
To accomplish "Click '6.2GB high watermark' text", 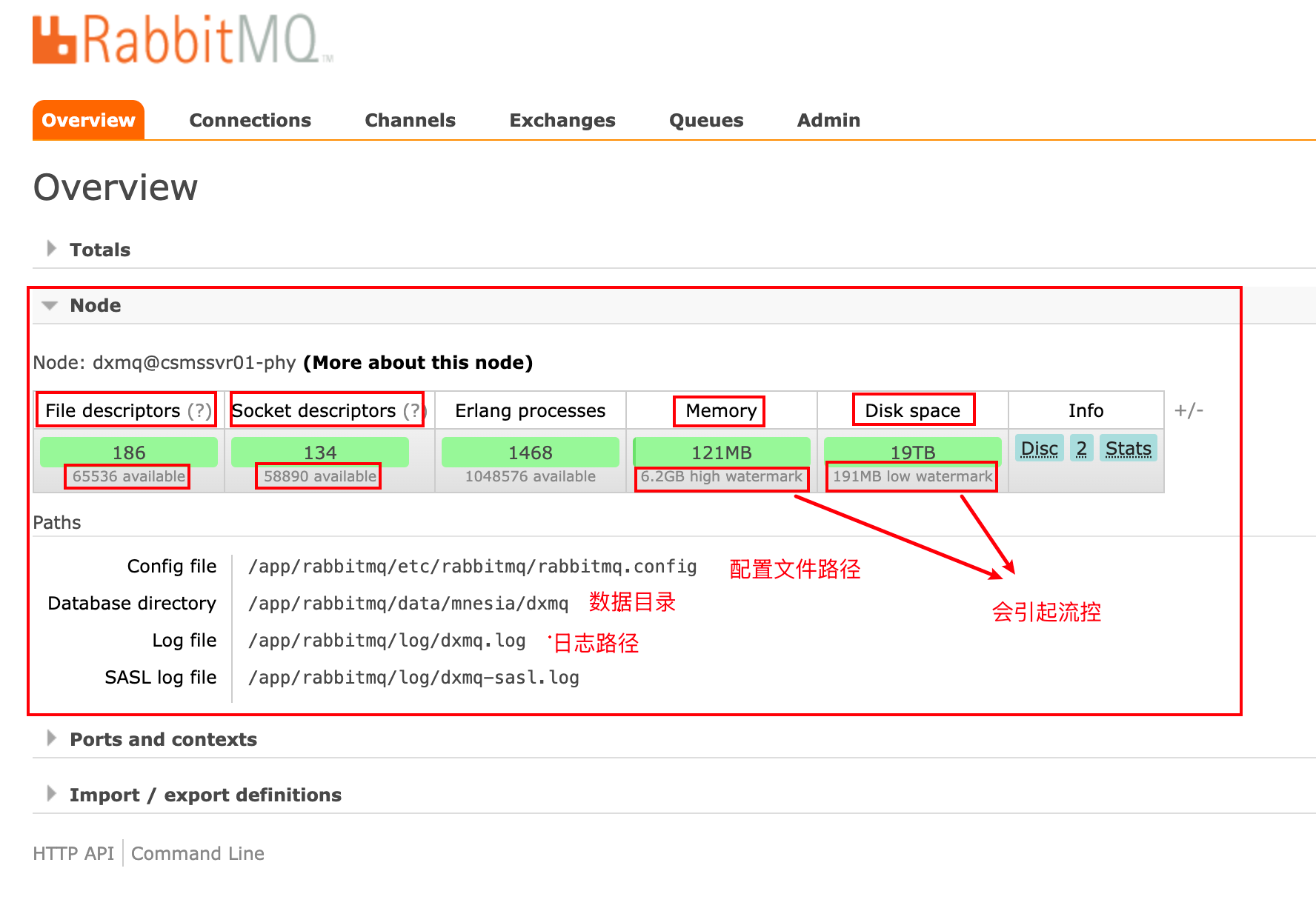I will [722, 476].
